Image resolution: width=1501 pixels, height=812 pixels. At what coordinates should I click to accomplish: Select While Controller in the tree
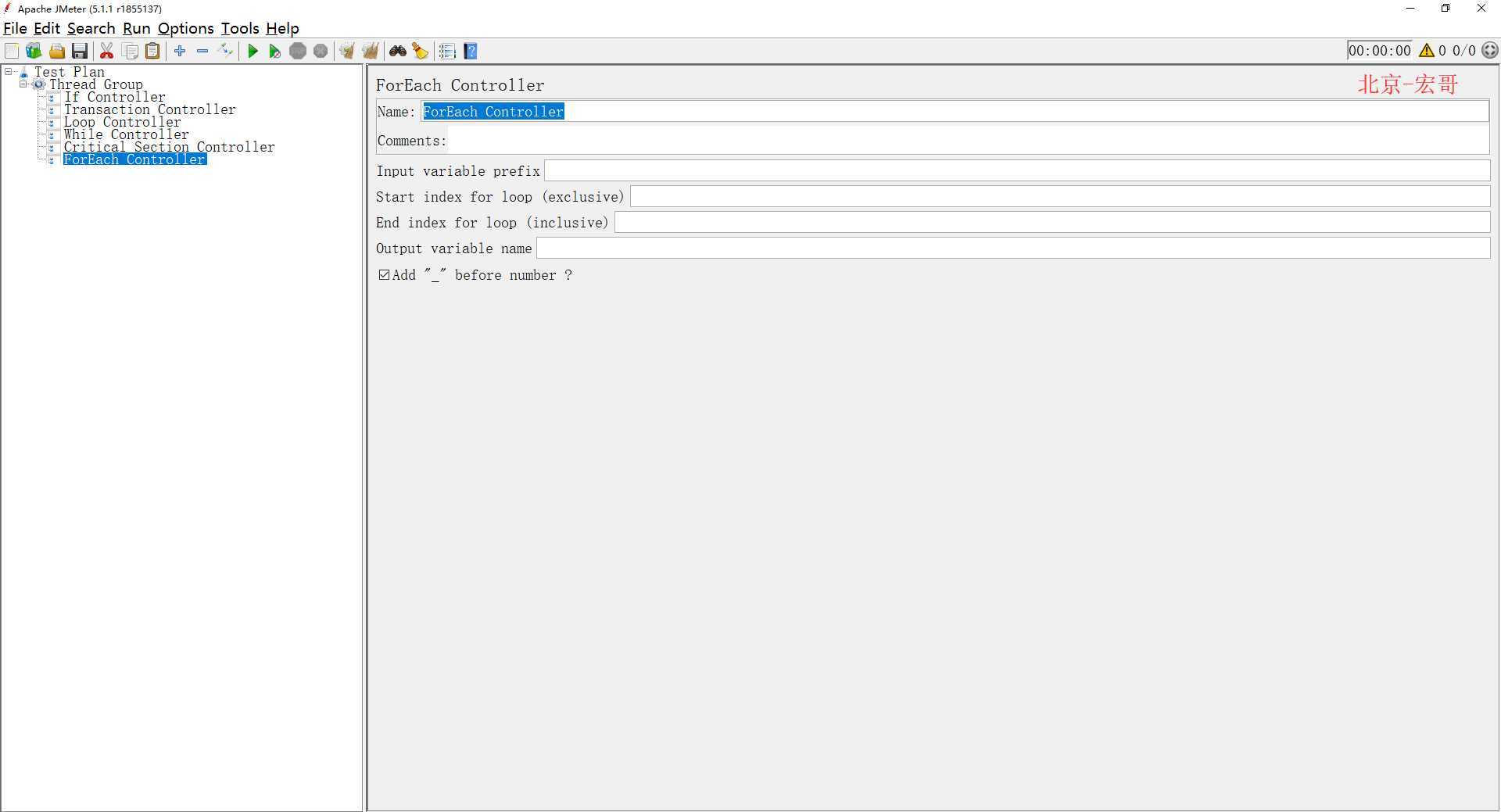(x=127, y=134)
